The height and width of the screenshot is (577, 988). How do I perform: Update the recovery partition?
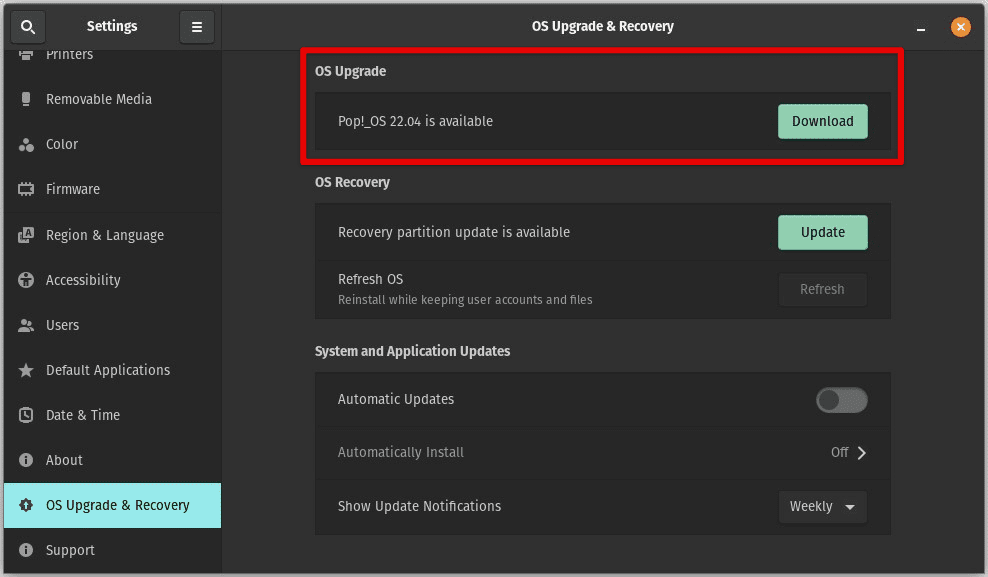822,232
